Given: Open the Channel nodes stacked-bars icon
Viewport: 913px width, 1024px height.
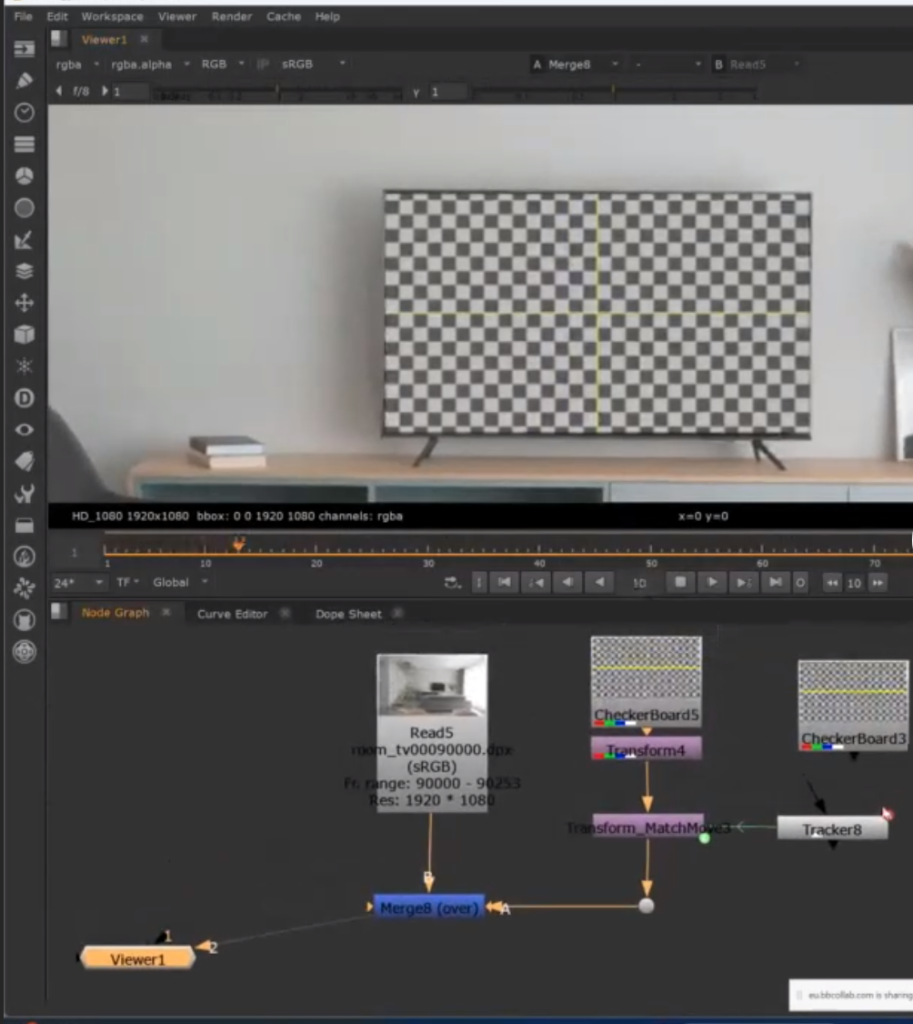Looking at the screenshot, I should [x=24, y=144].
